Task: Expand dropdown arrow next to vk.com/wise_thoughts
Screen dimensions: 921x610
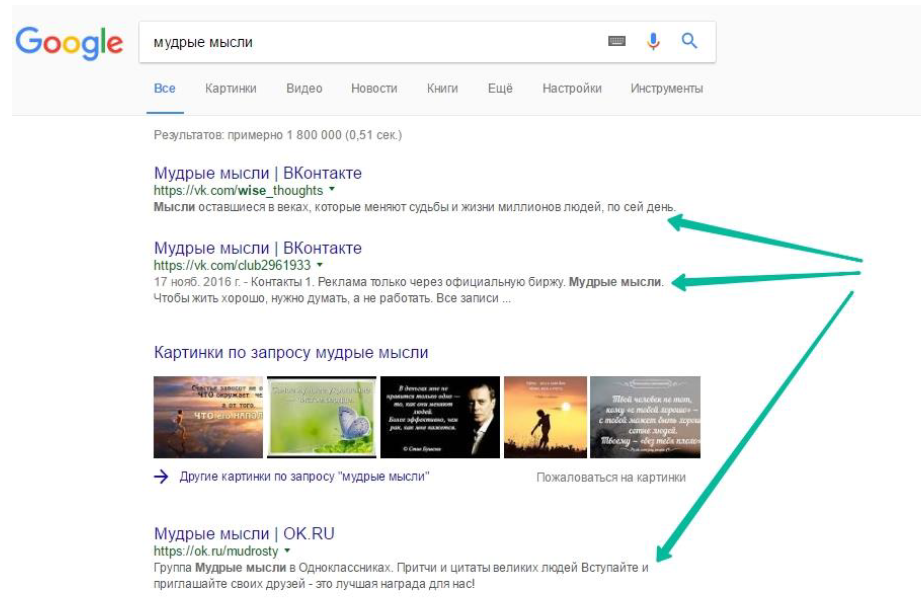Action: click(x=332, y=189)
